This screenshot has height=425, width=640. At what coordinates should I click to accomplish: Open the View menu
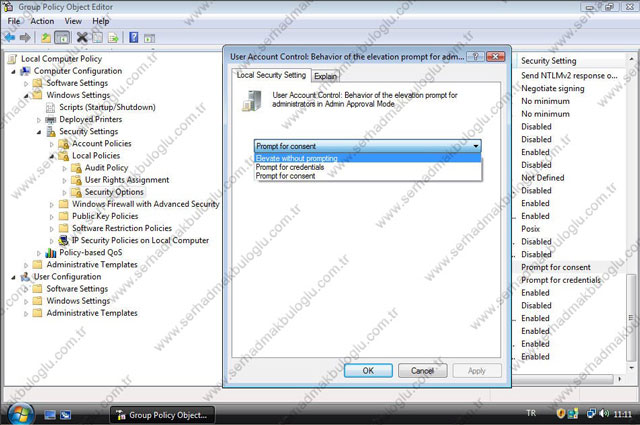pos(73,21)
